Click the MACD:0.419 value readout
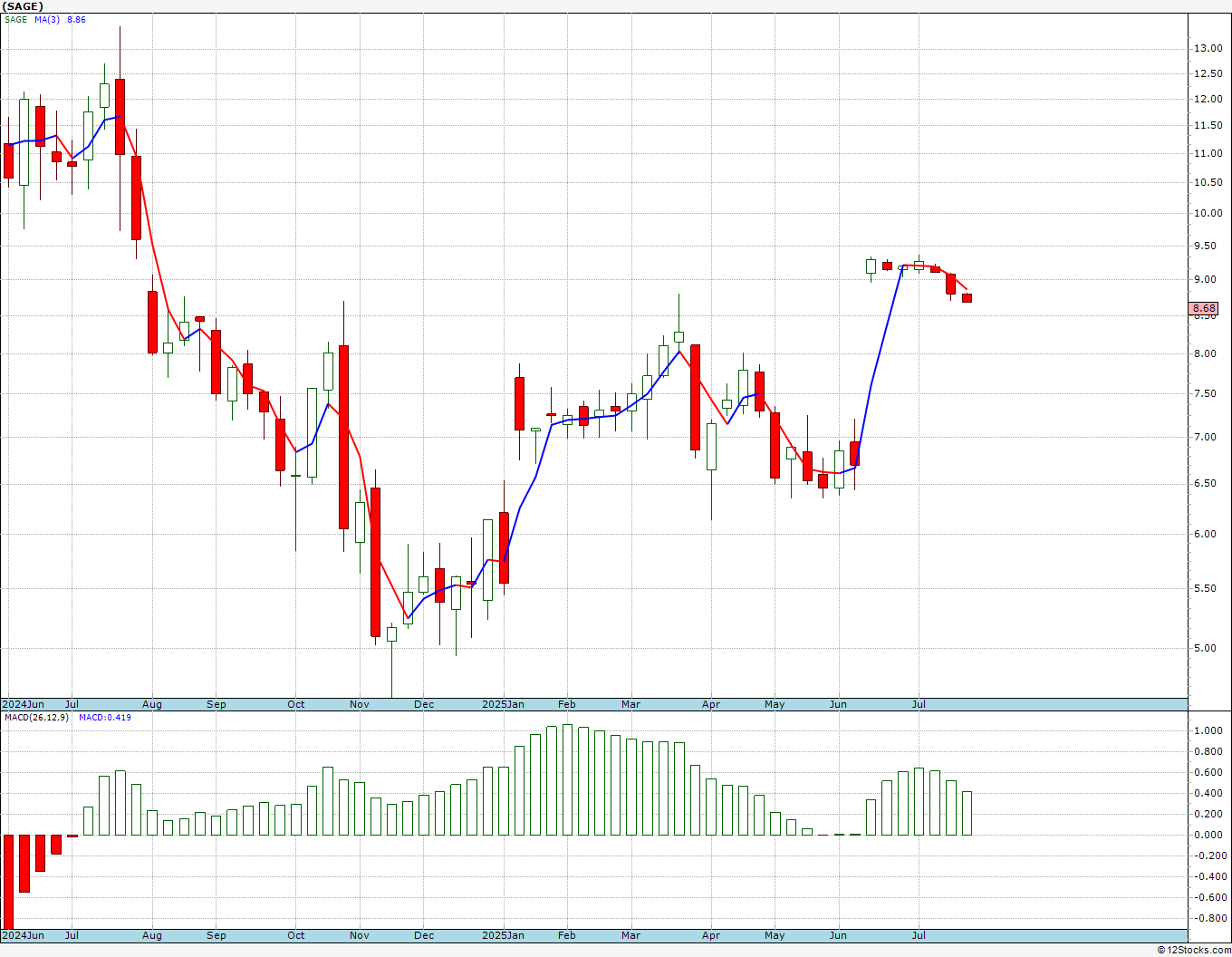The image size is (1232, 957). [104, 718]
